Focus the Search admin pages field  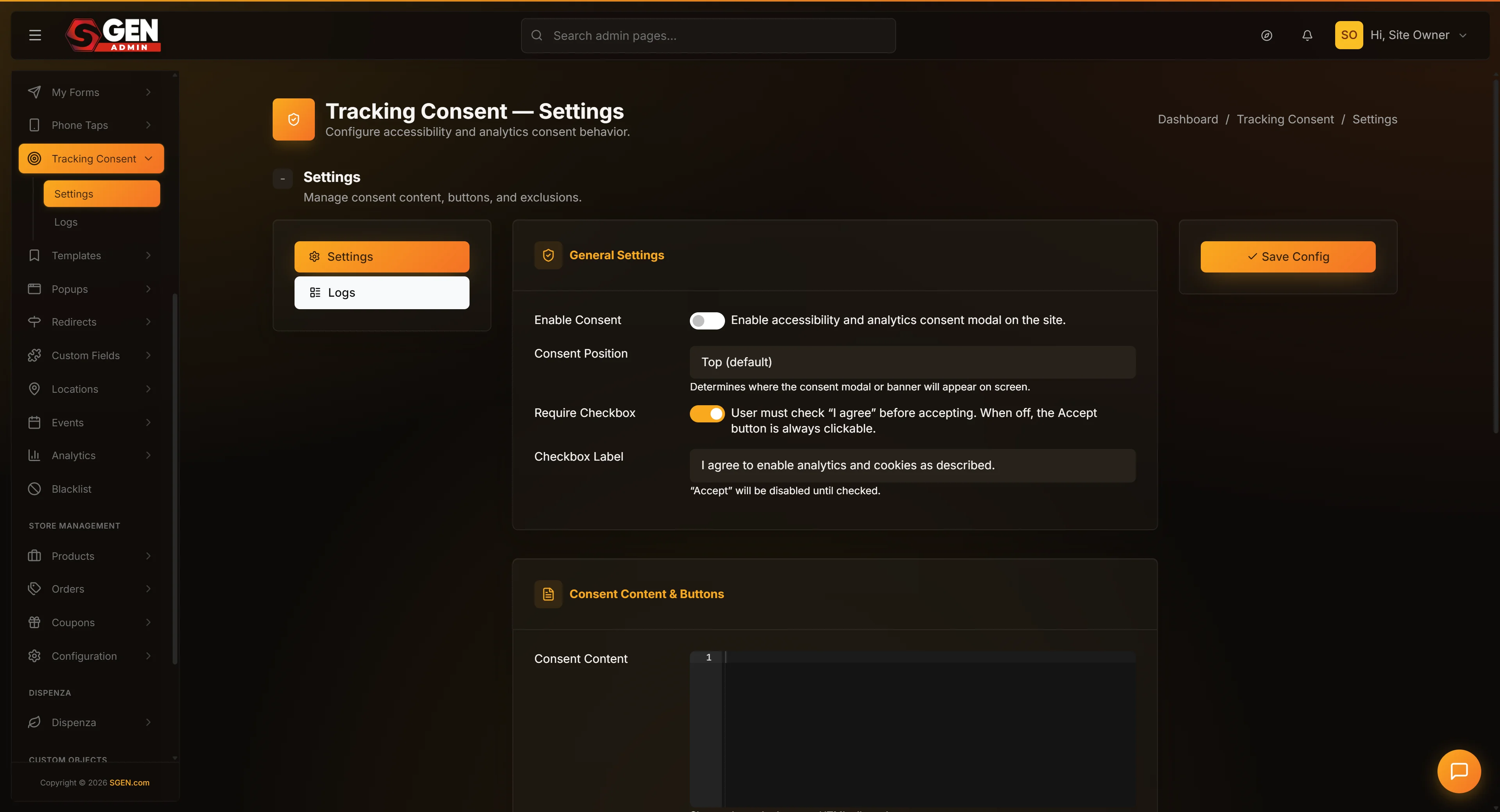[708, 36]
